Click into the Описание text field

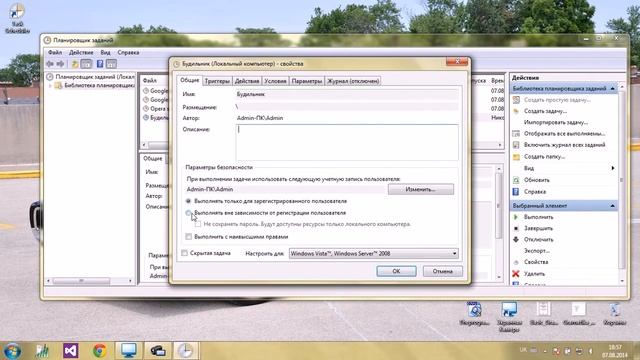pyautogui.click(x=347, y=142)
